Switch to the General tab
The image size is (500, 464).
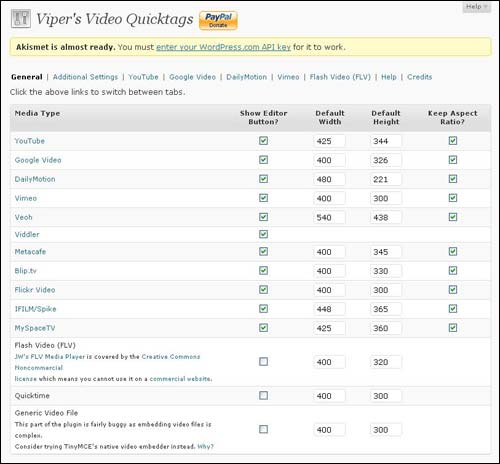coord(27,77)
